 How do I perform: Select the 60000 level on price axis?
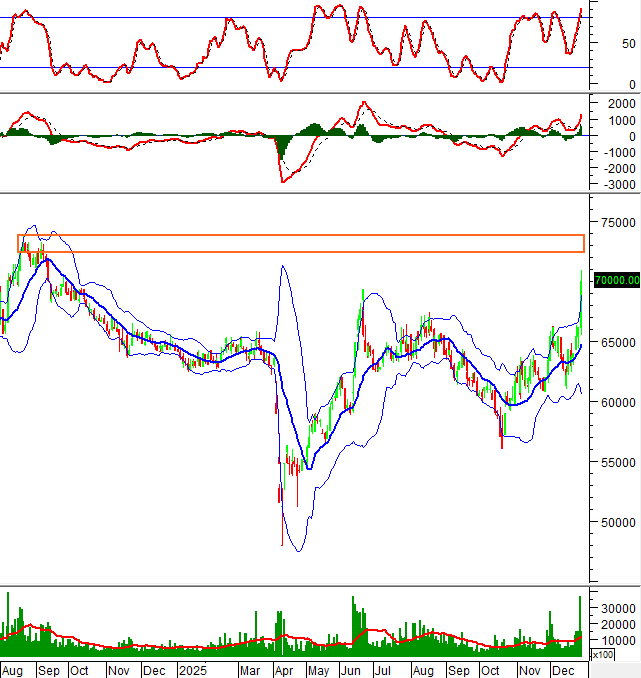click(616, 402)
